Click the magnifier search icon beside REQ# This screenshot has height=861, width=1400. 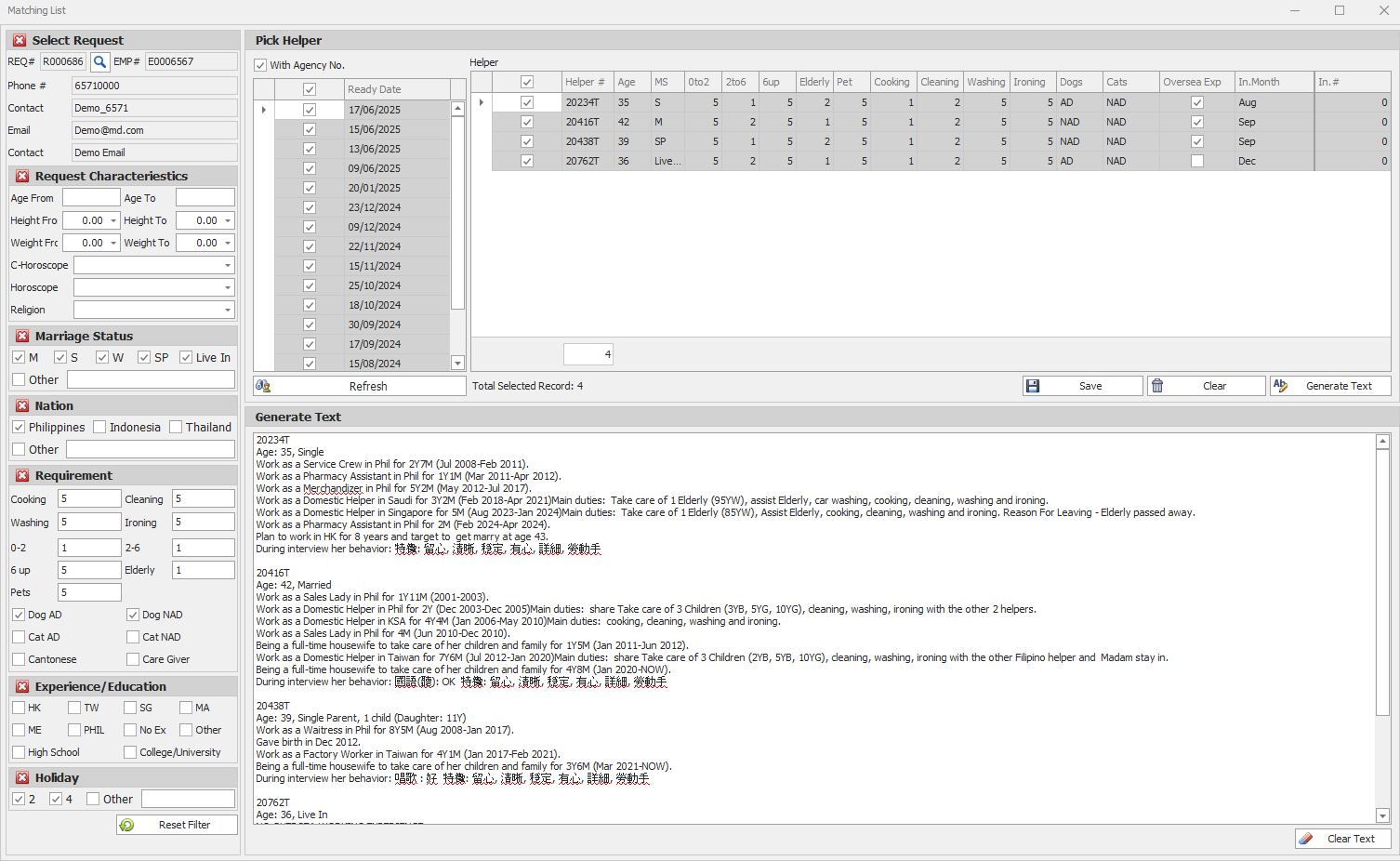[99, 61]
